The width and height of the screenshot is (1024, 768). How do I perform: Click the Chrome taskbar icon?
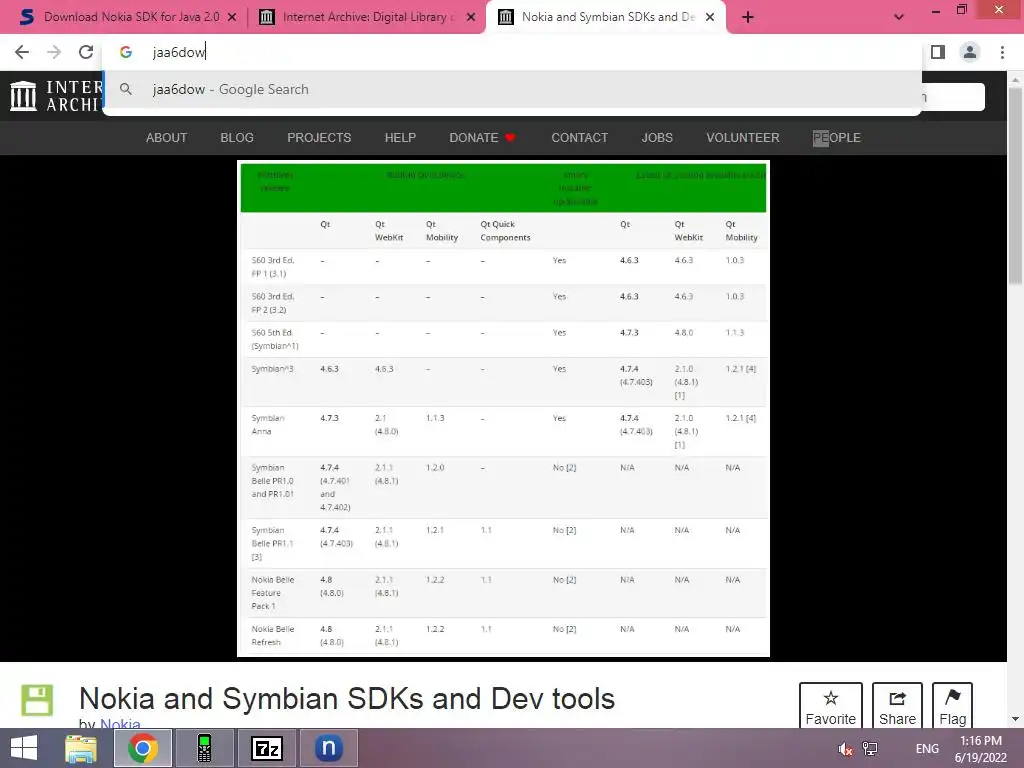[143, 748]
